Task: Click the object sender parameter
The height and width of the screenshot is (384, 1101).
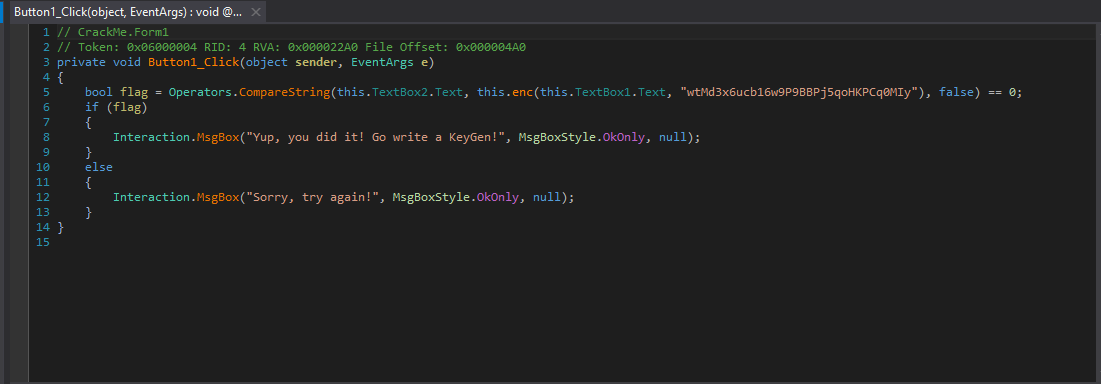Action: (291, 62)
